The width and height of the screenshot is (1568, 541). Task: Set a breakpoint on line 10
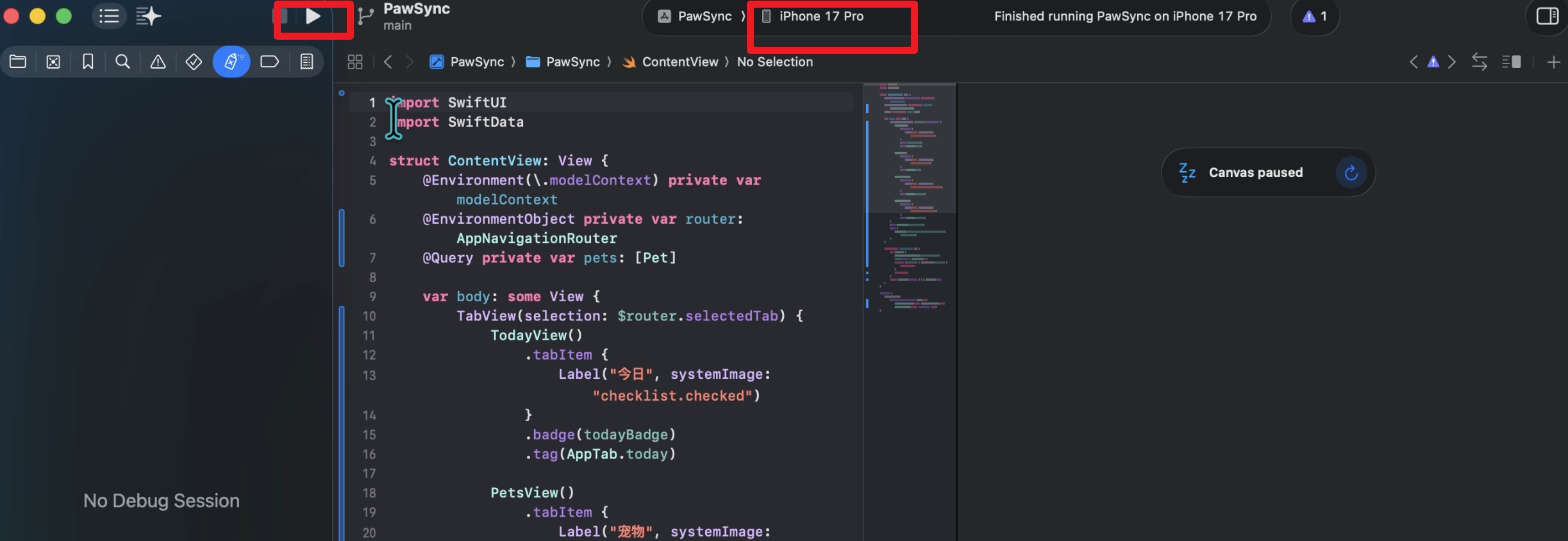(x=369, y=316)
